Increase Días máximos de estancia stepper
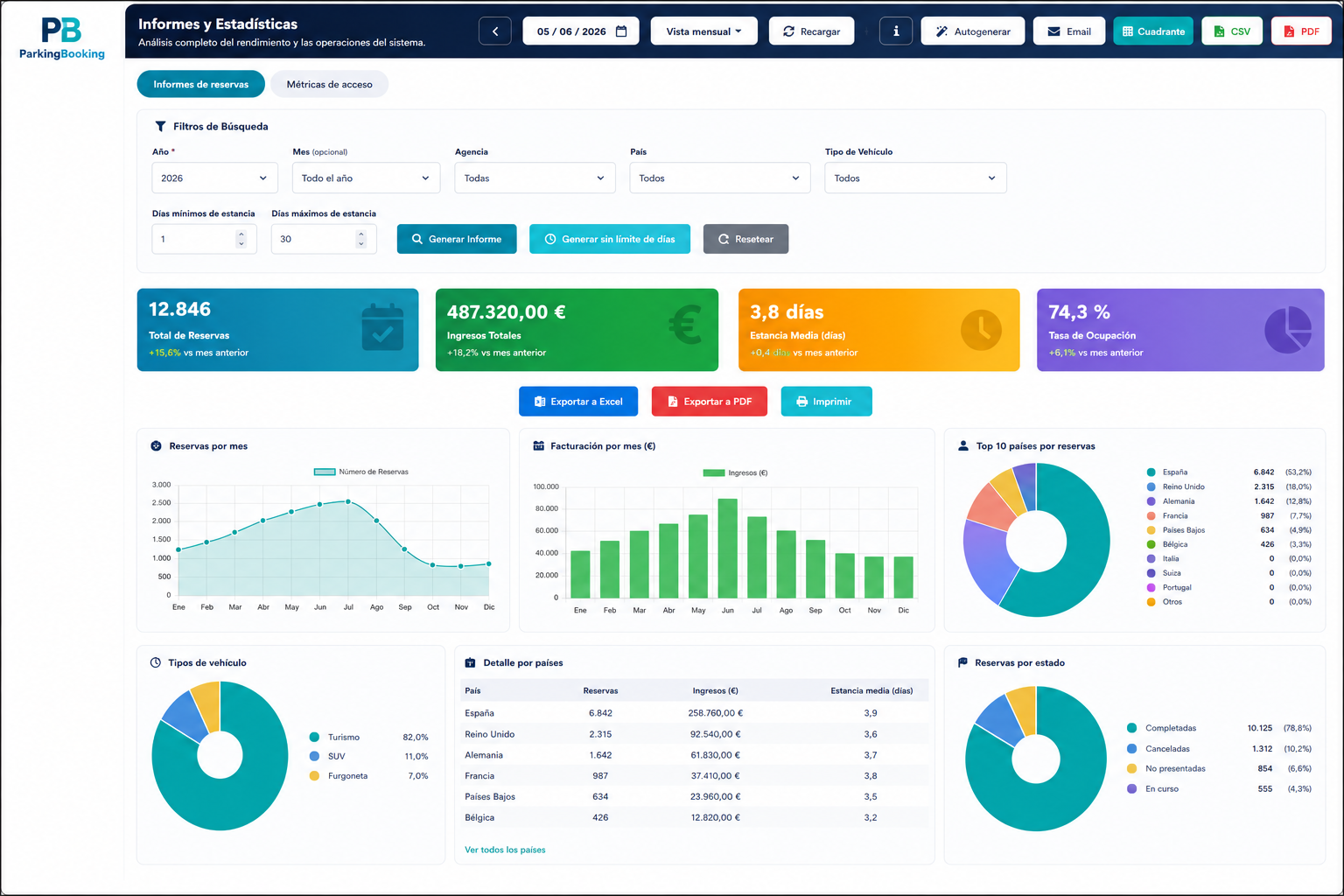The width and height of the screenshot is (1344, 896). [360, 234]
